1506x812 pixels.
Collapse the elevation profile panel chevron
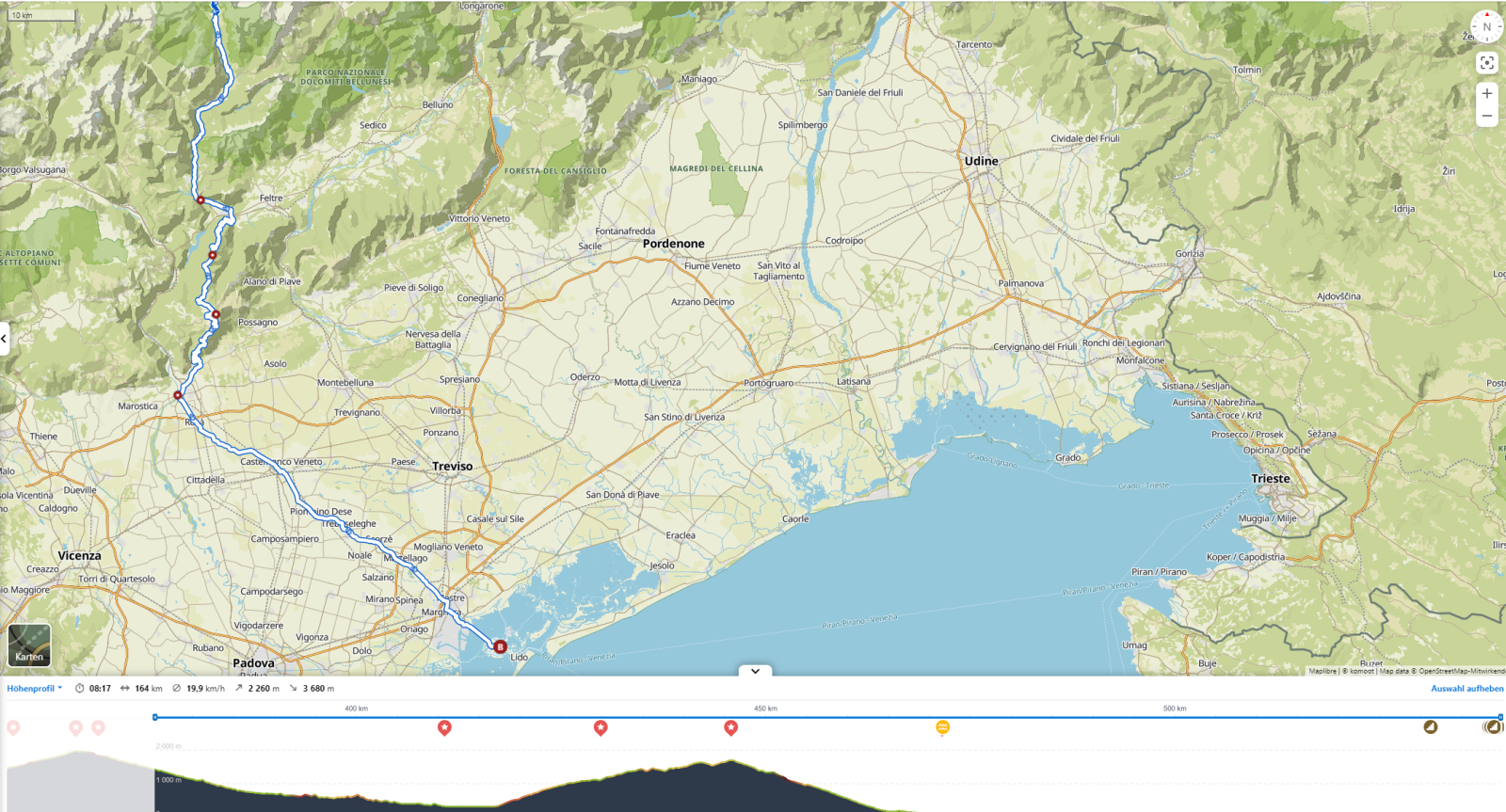(755, 671)
